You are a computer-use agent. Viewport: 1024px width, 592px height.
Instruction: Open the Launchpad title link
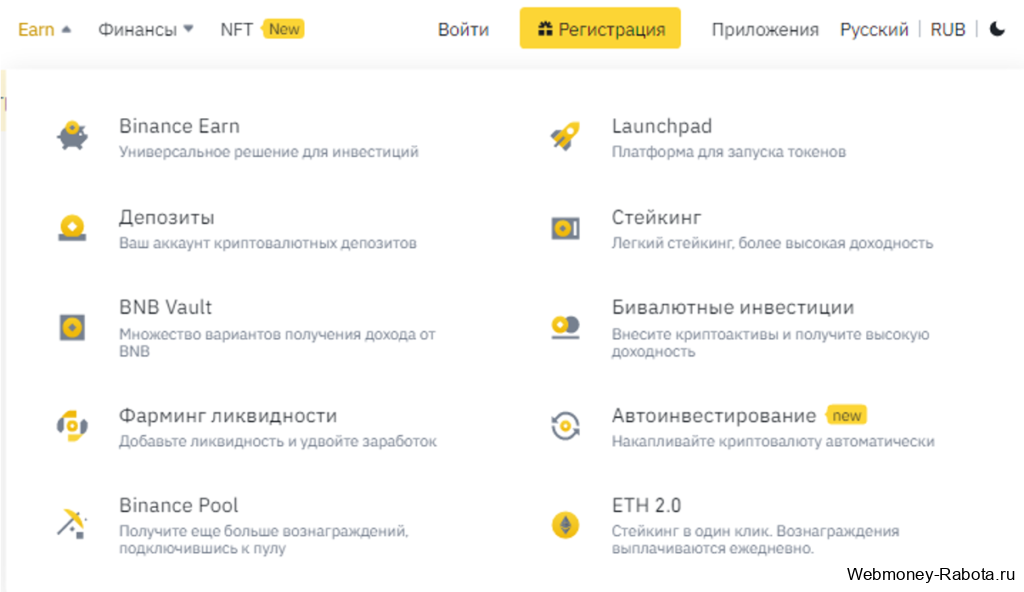tap(662, 125)
